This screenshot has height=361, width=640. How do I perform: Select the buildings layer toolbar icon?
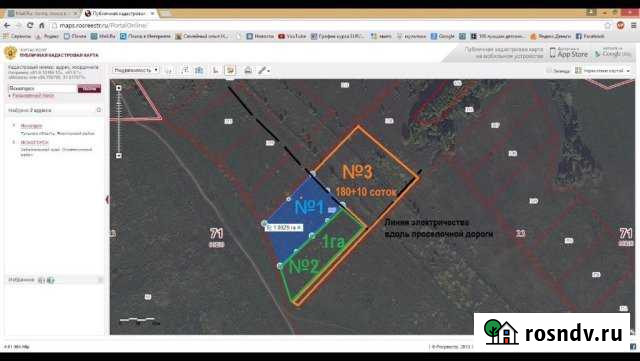(199, 70)
